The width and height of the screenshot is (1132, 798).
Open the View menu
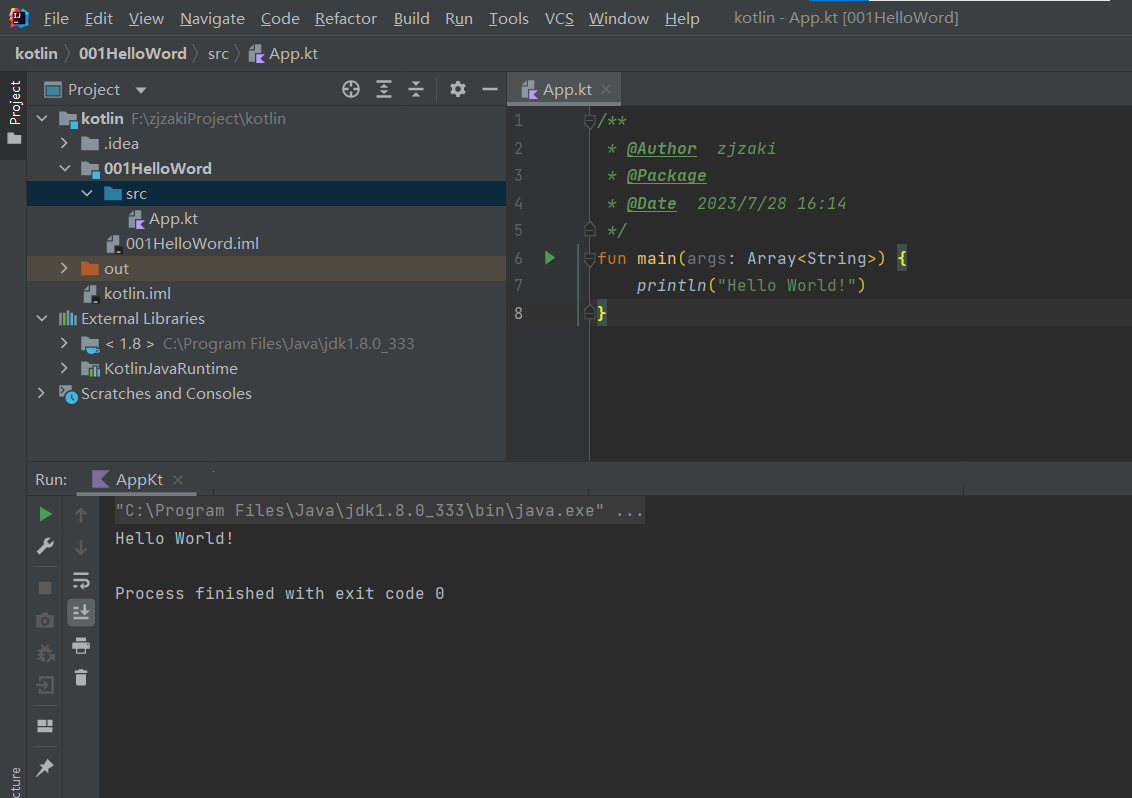point(146,18)
